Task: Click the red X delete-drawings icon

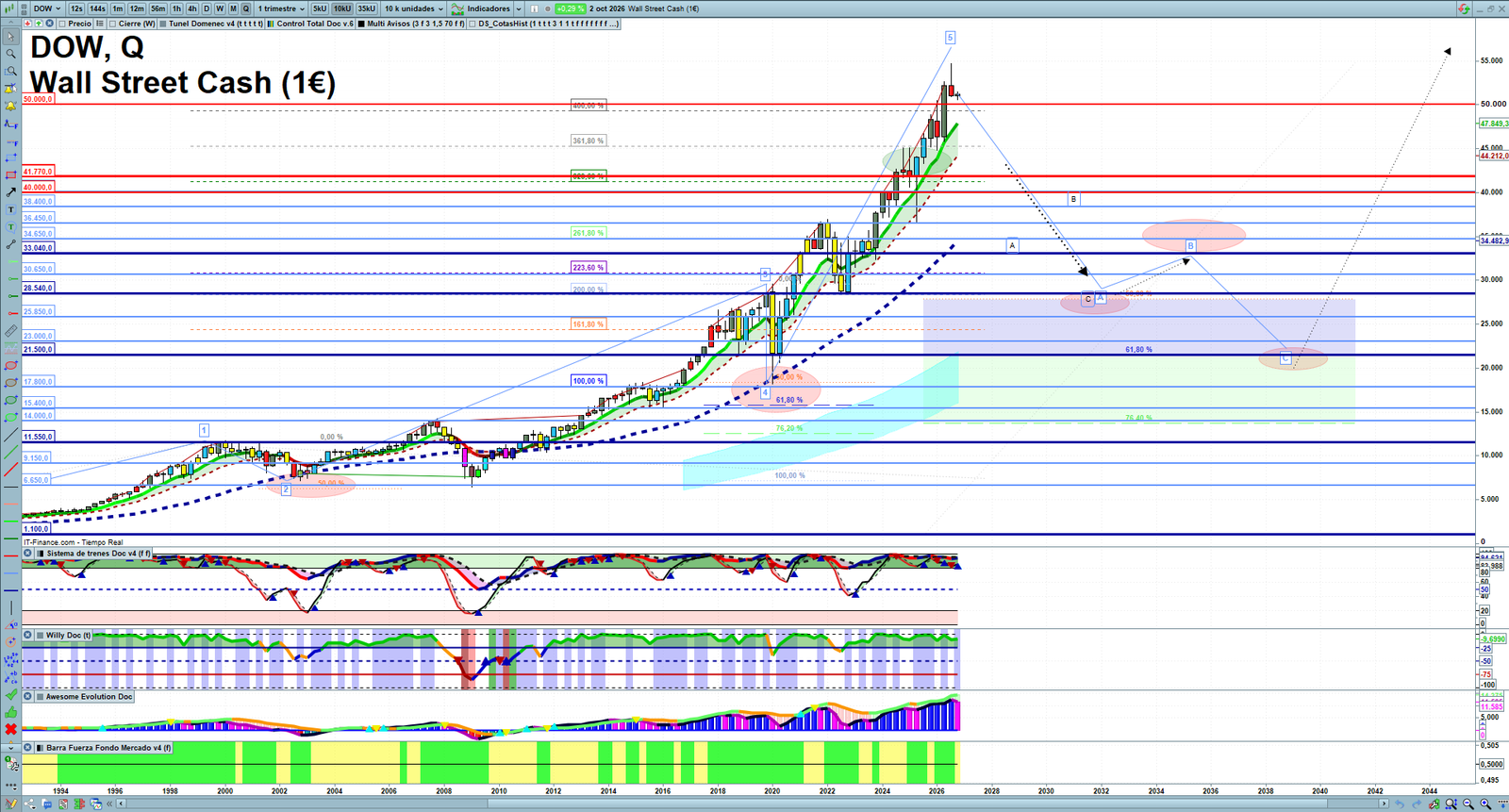Action: click(10, 729)
